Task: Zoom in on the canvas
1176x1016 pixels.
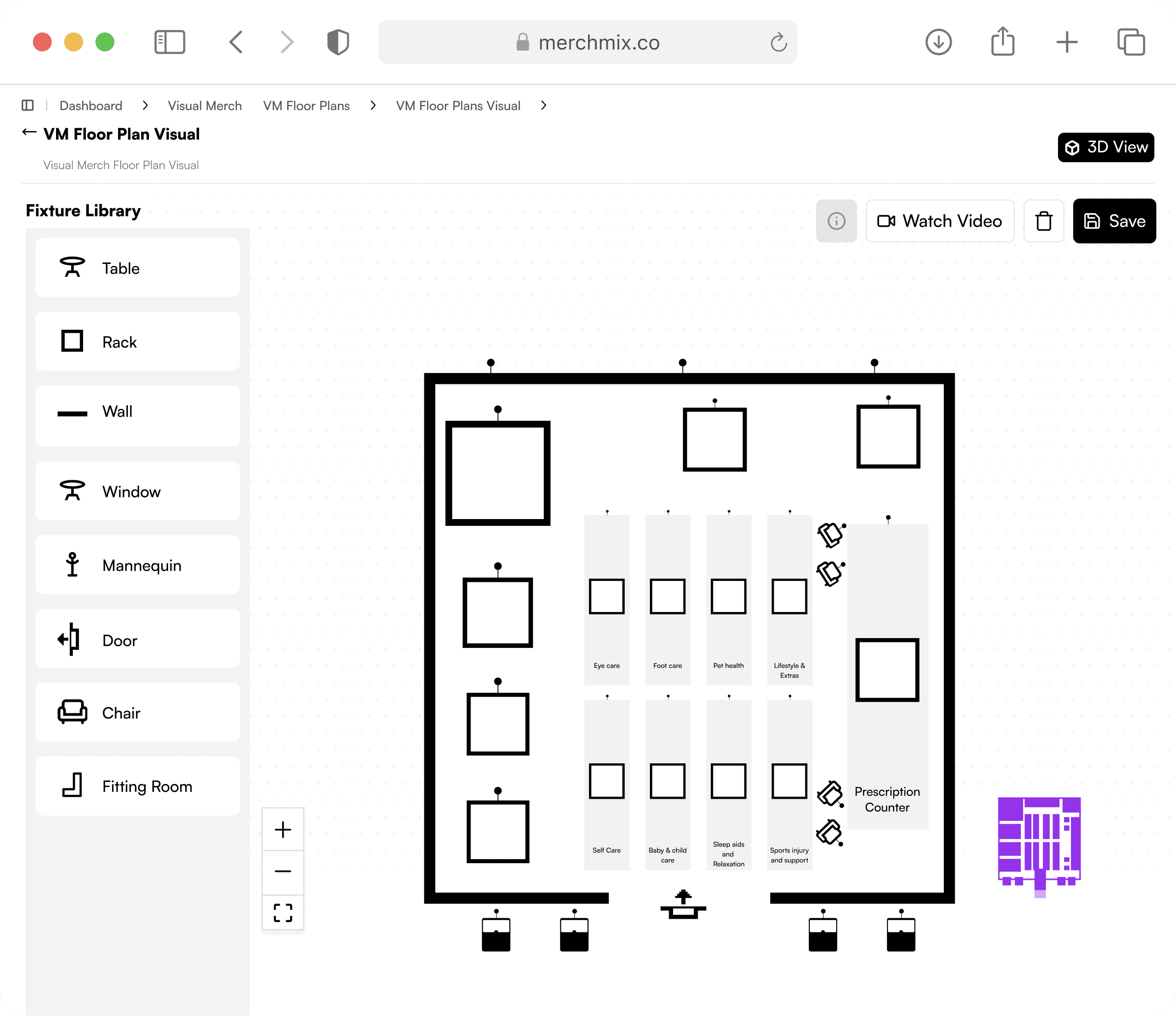Action: (x=283, y=829)
